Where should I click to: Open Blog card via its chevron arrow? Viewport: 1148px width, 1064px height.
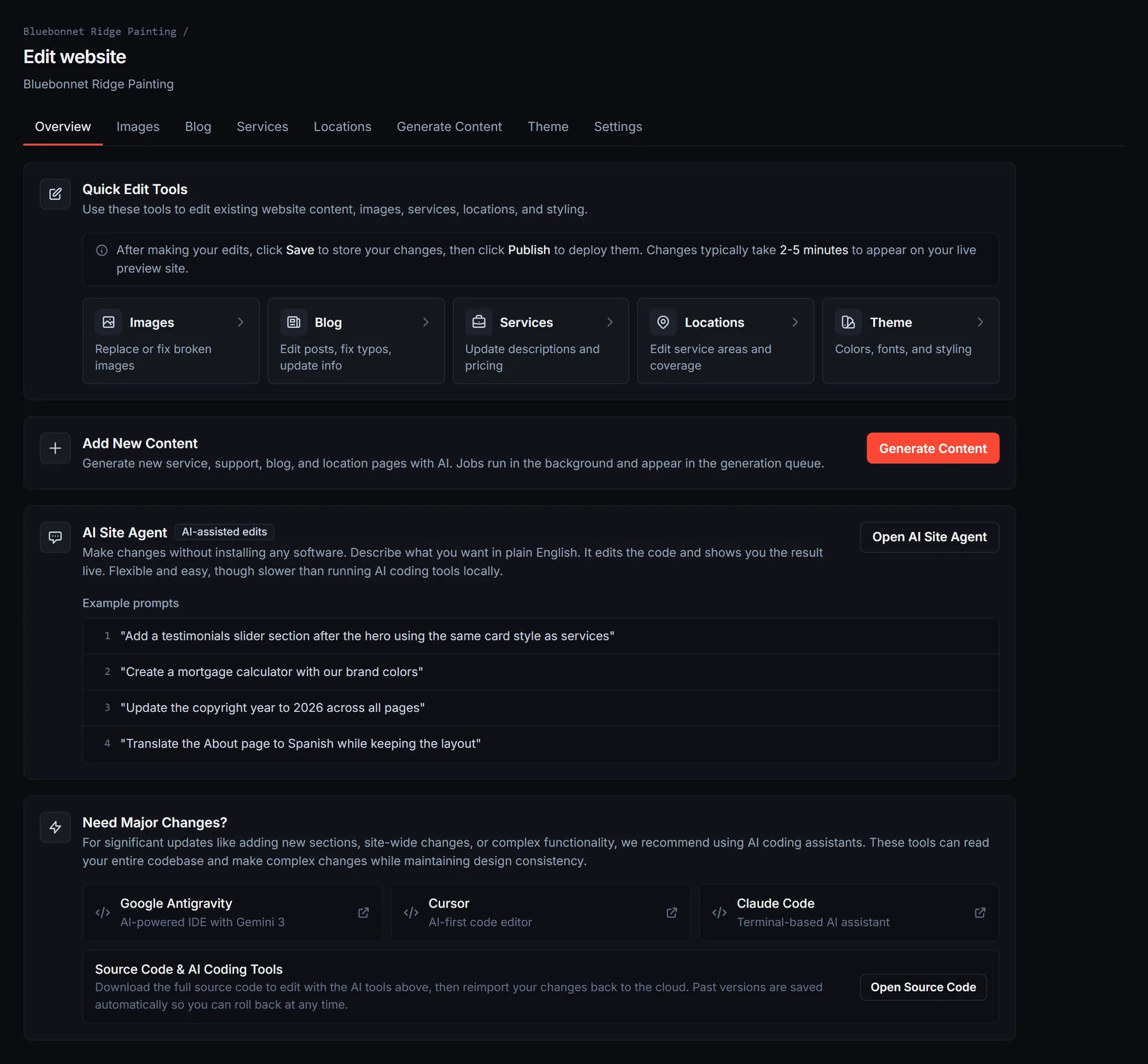[x=425, y=322]
